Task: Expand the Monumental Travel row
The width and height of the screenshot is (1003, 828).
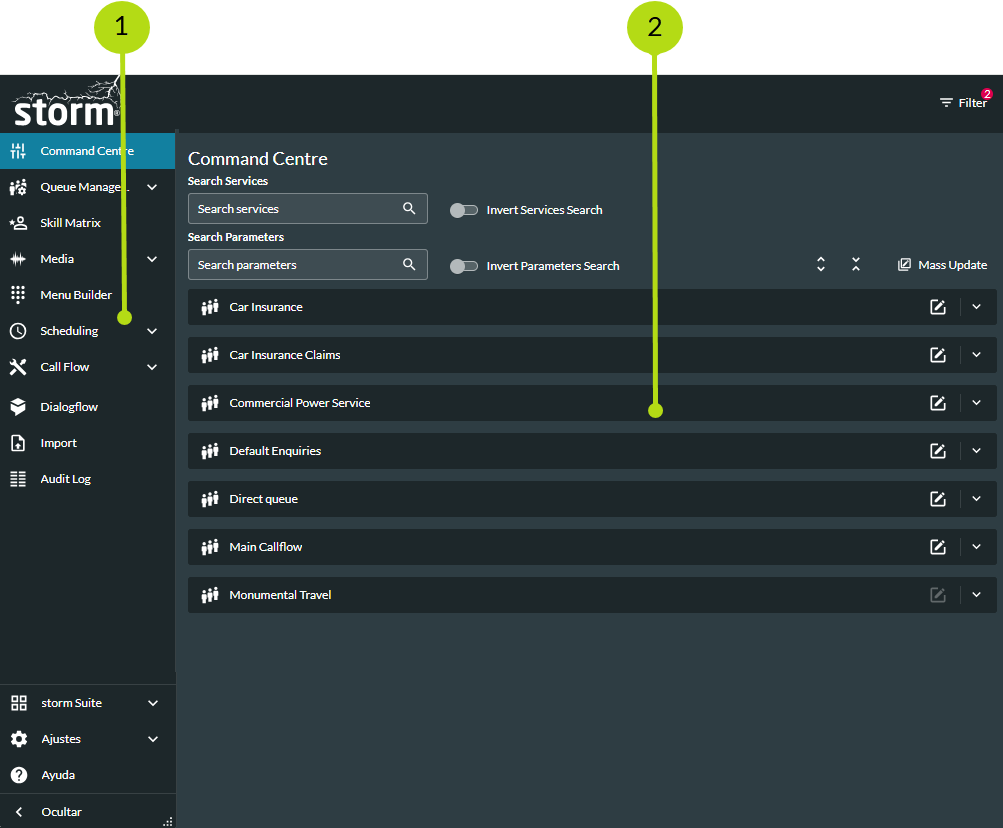Action: [x=977, y=594]
